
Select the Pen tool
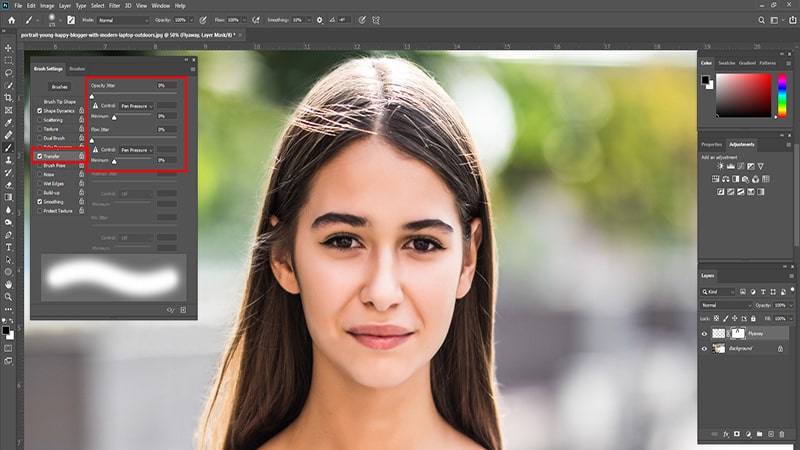tap(8, 235)
